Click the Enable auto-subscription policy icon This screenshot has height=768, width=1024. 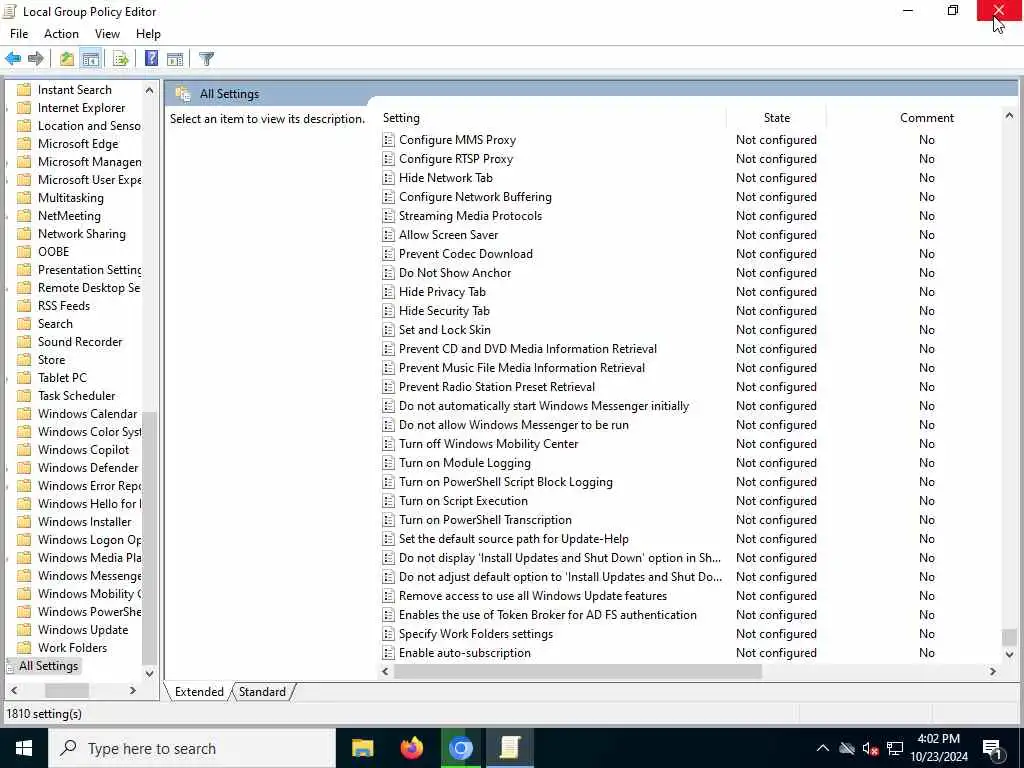click(389, 653)
